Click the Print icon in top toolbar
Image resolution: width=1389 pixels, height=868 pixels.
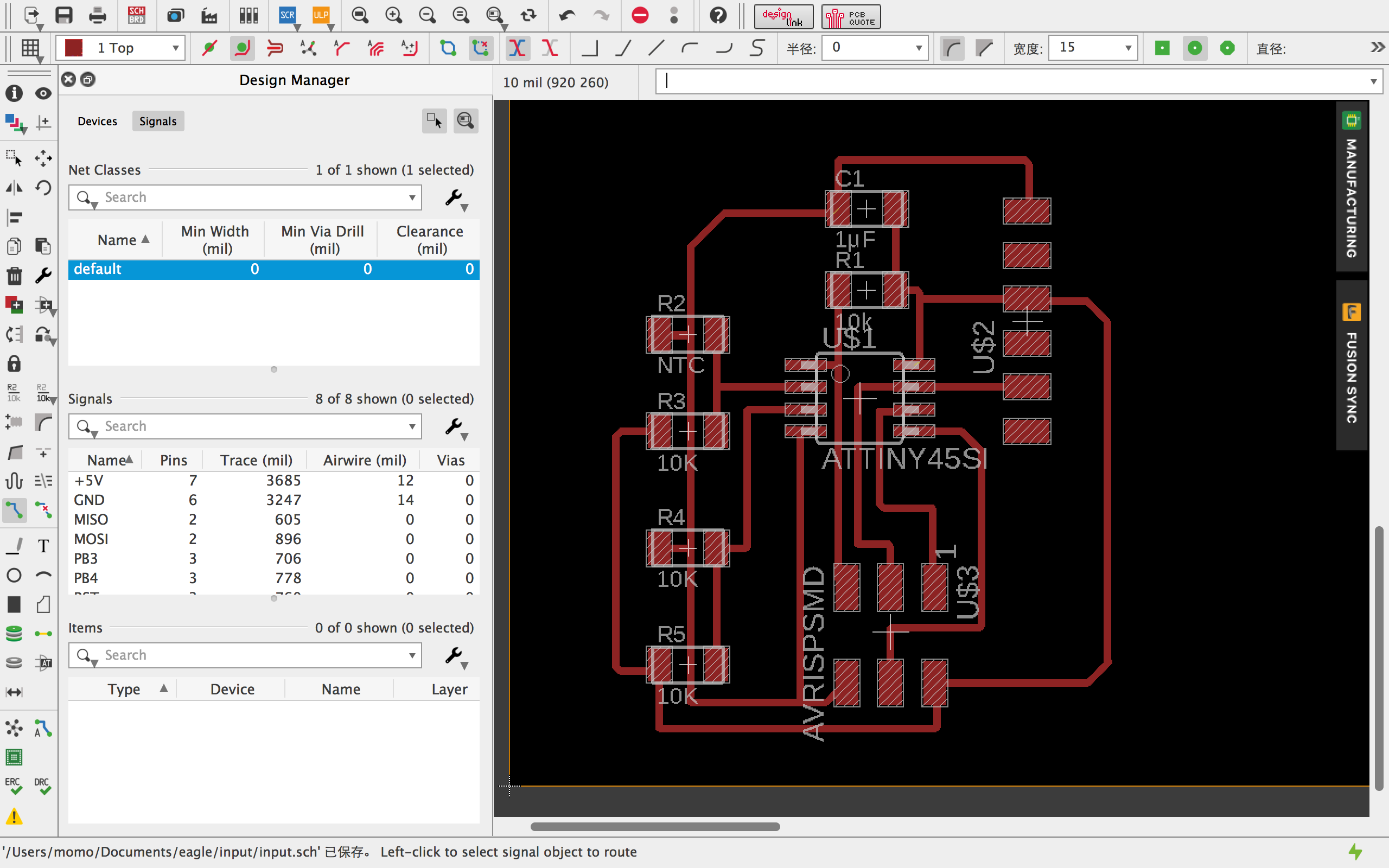(97, 16)
